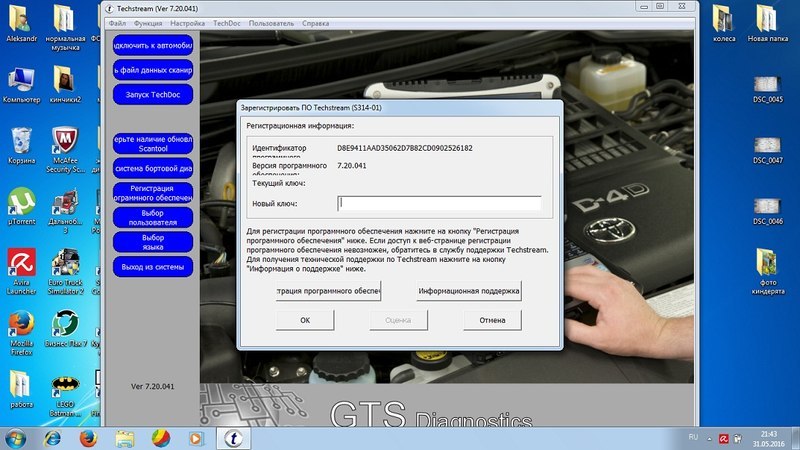Select the µTorrent desktop icon

click(x=21, y=202)
